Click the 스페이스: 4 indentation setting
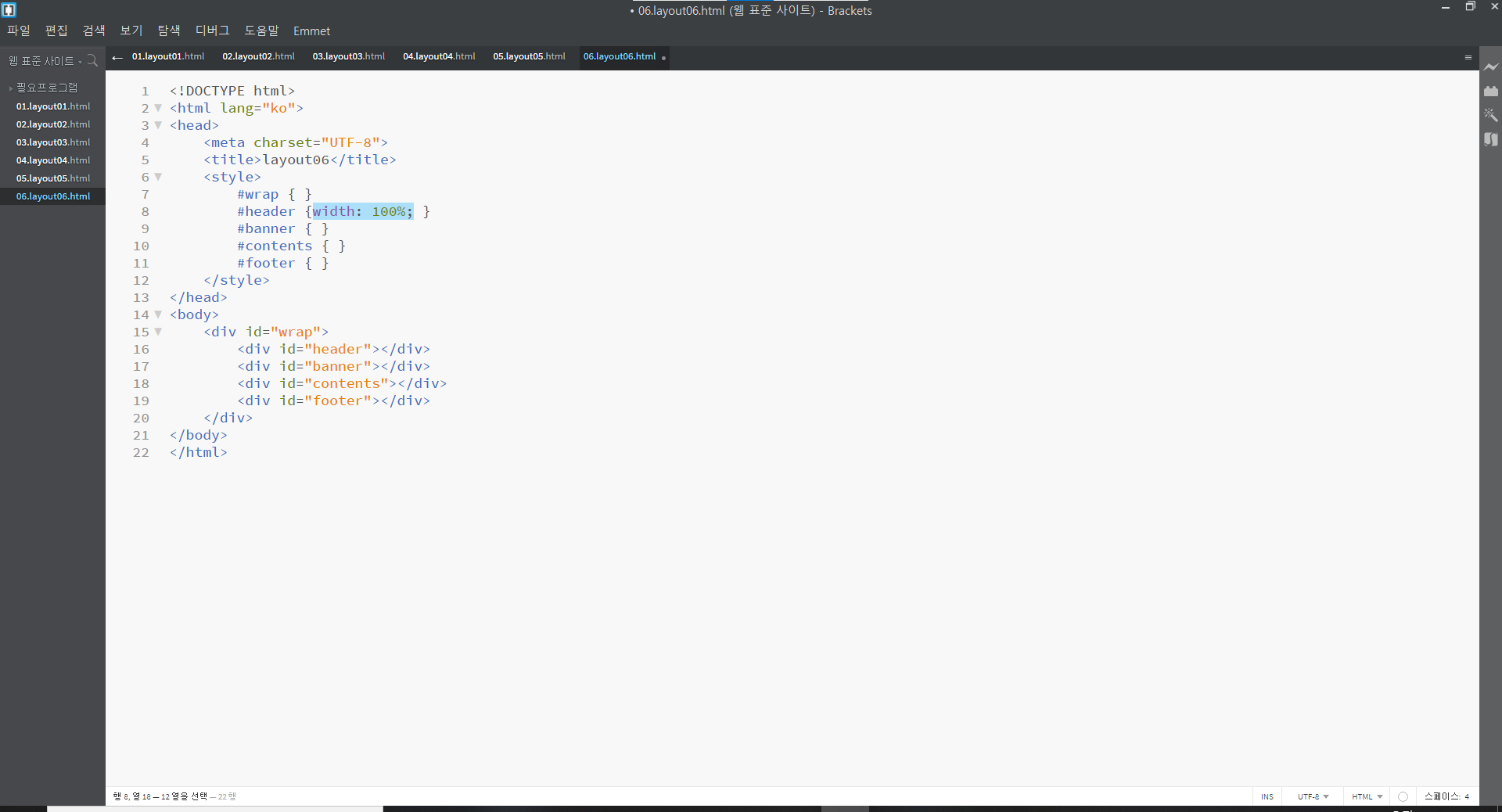1502x812 pixels. pyautogui.click(x=1446, y=796)
